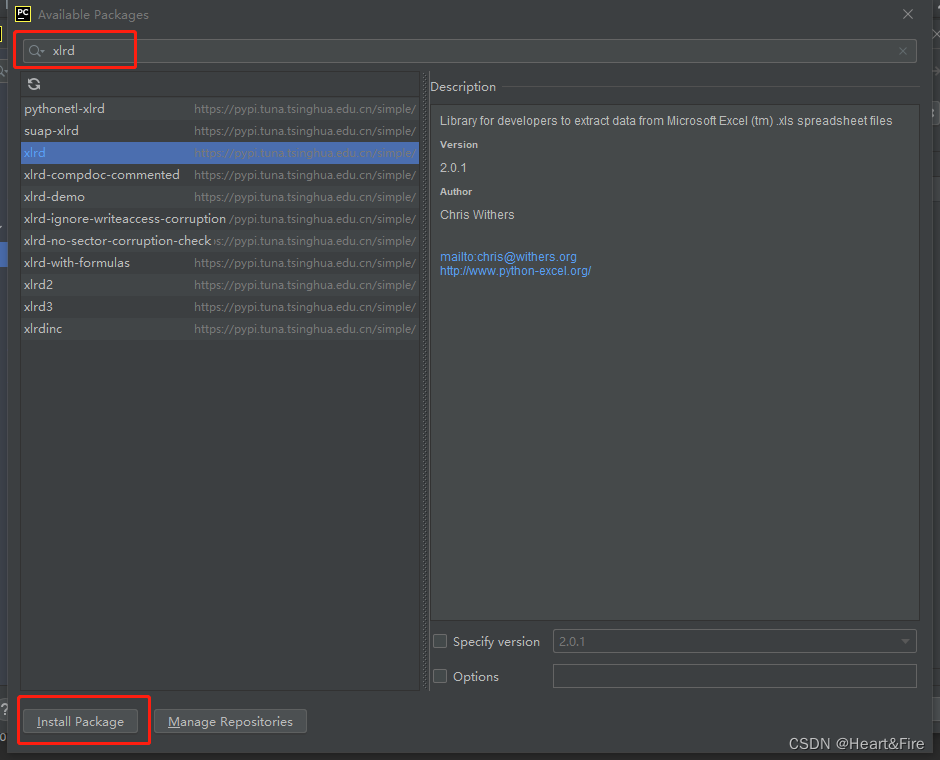Select the xlrd2 package
This screenshot has height=760, width=940.
[x=220, y=285]
